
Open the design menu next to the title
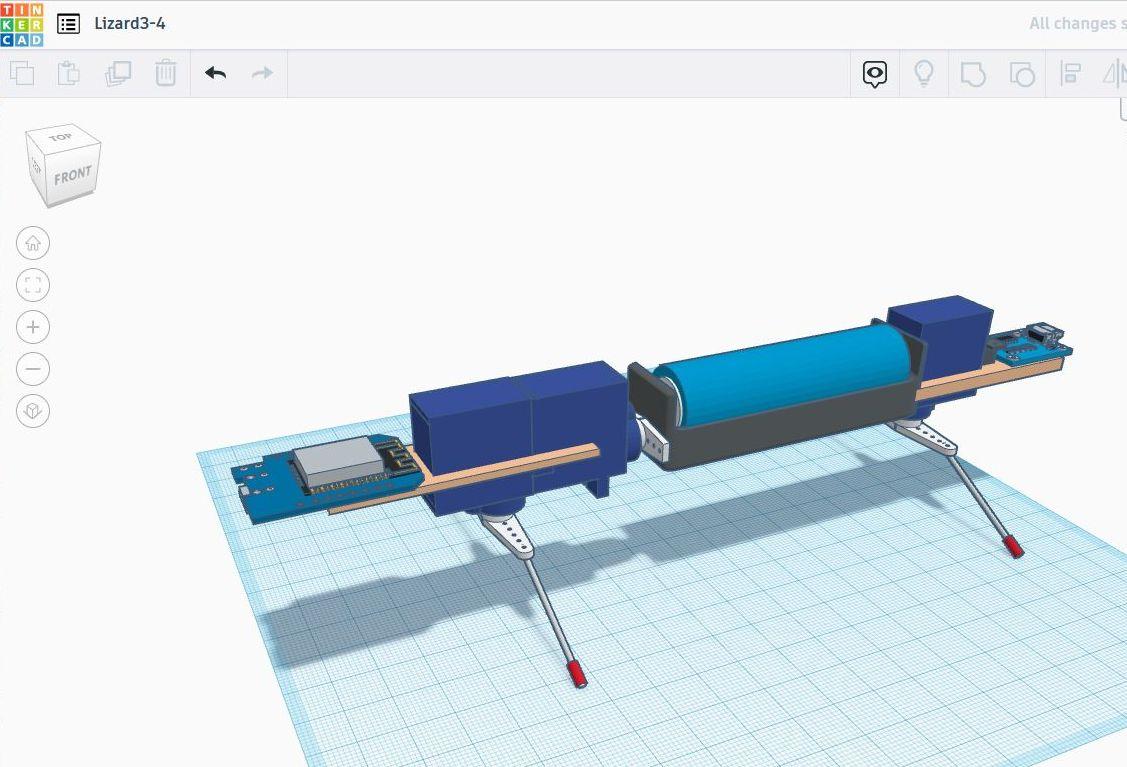click(68, 23)
